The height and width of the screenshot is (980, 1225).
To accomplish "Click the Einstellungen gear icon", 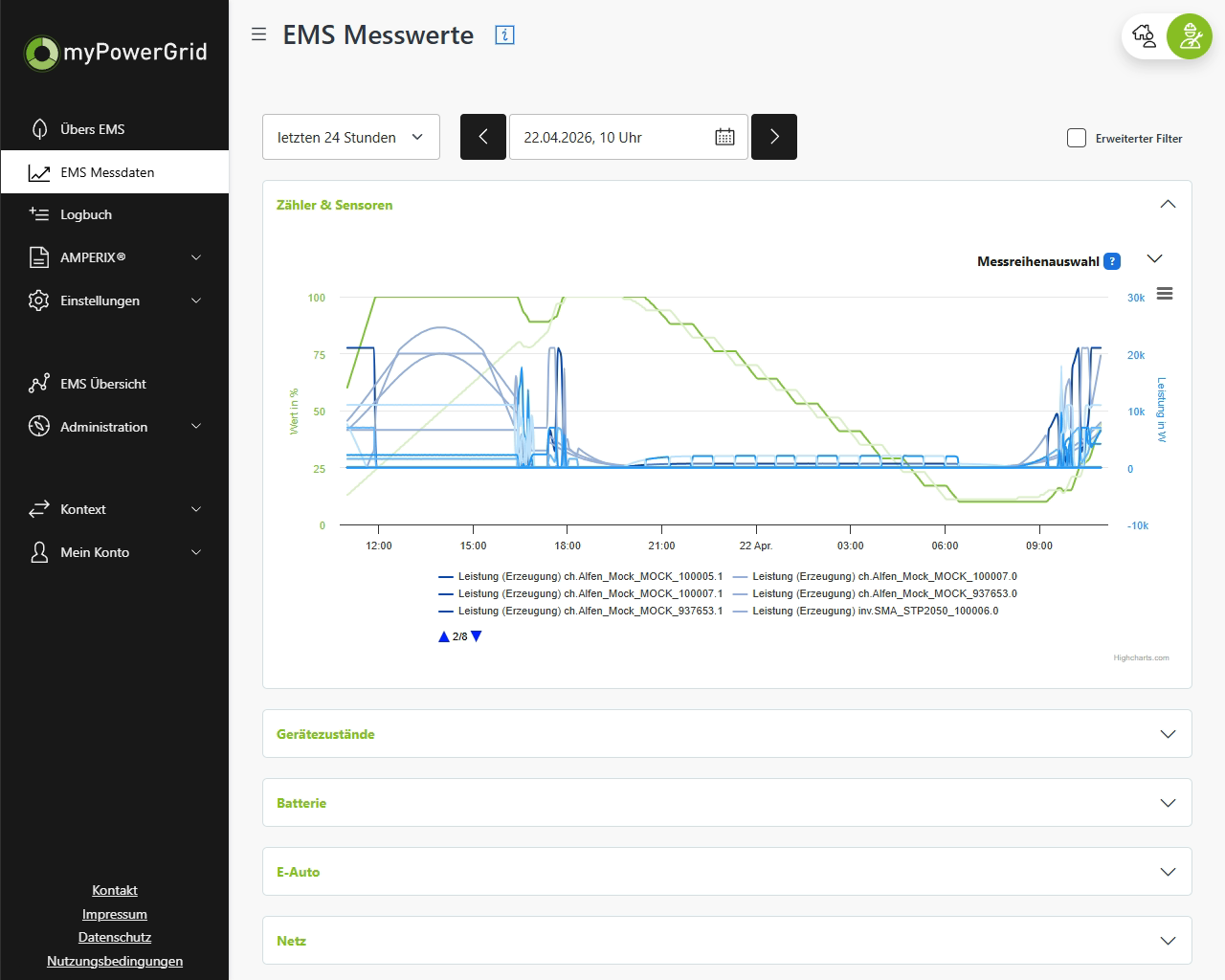I will coord(39,301).
